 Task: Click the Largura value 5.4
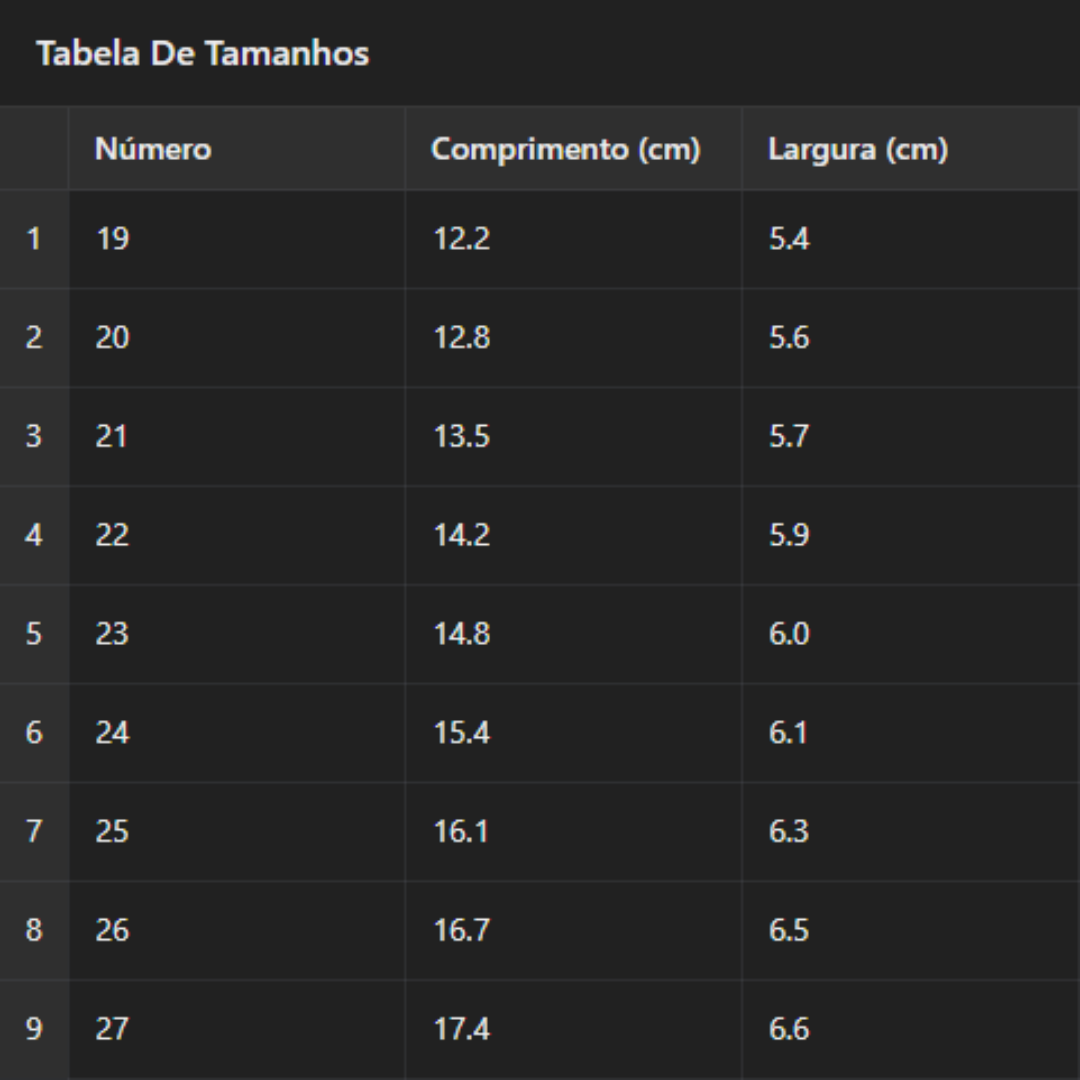click(x=788, y=239)
